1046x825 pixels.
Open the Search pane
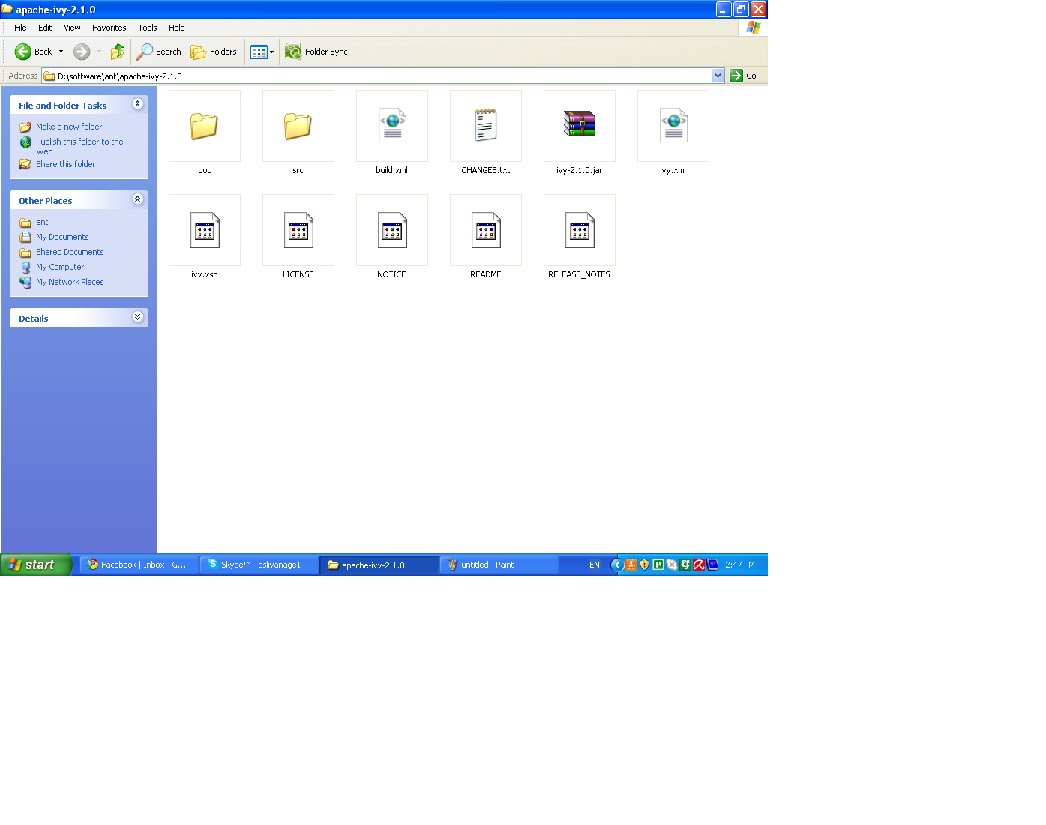tap(159, 51)
